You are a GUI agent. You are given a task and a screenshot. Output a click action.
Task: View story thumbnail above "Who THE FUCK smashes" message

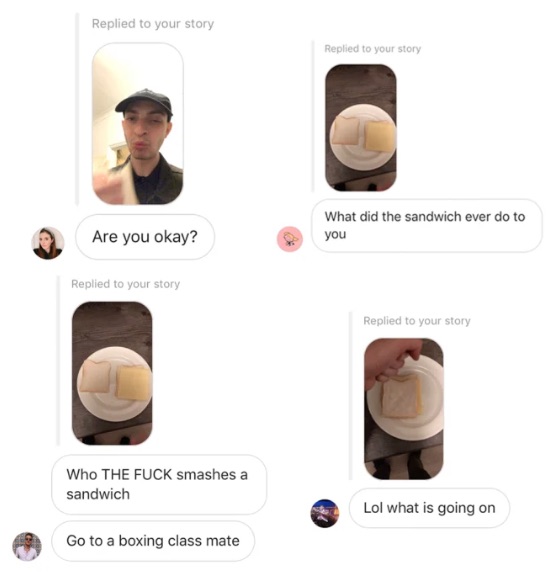point(112,373)
